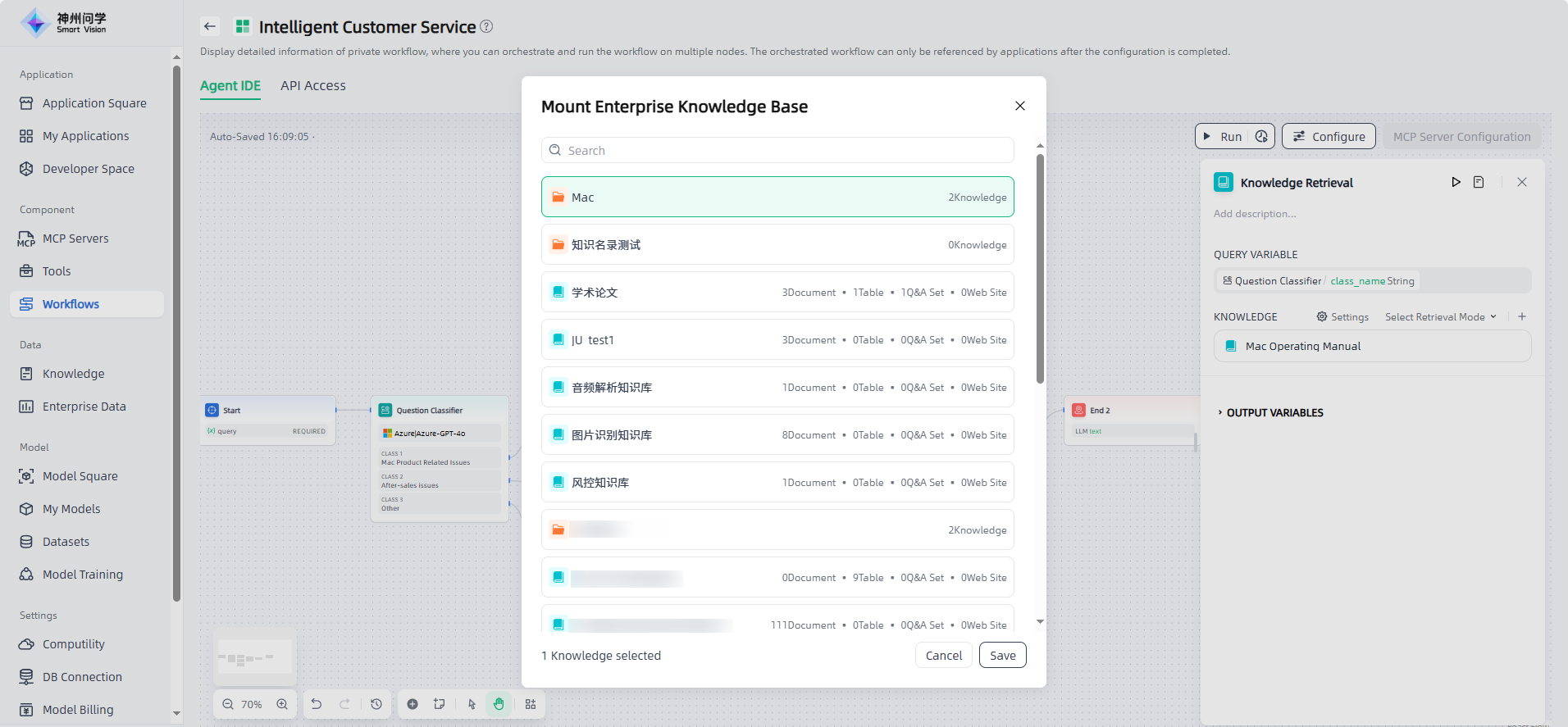Image resolution: width=1568 pixels, height=727 pixels.
Task: Save the selected knowledge base
Action: click(1002, 655)
